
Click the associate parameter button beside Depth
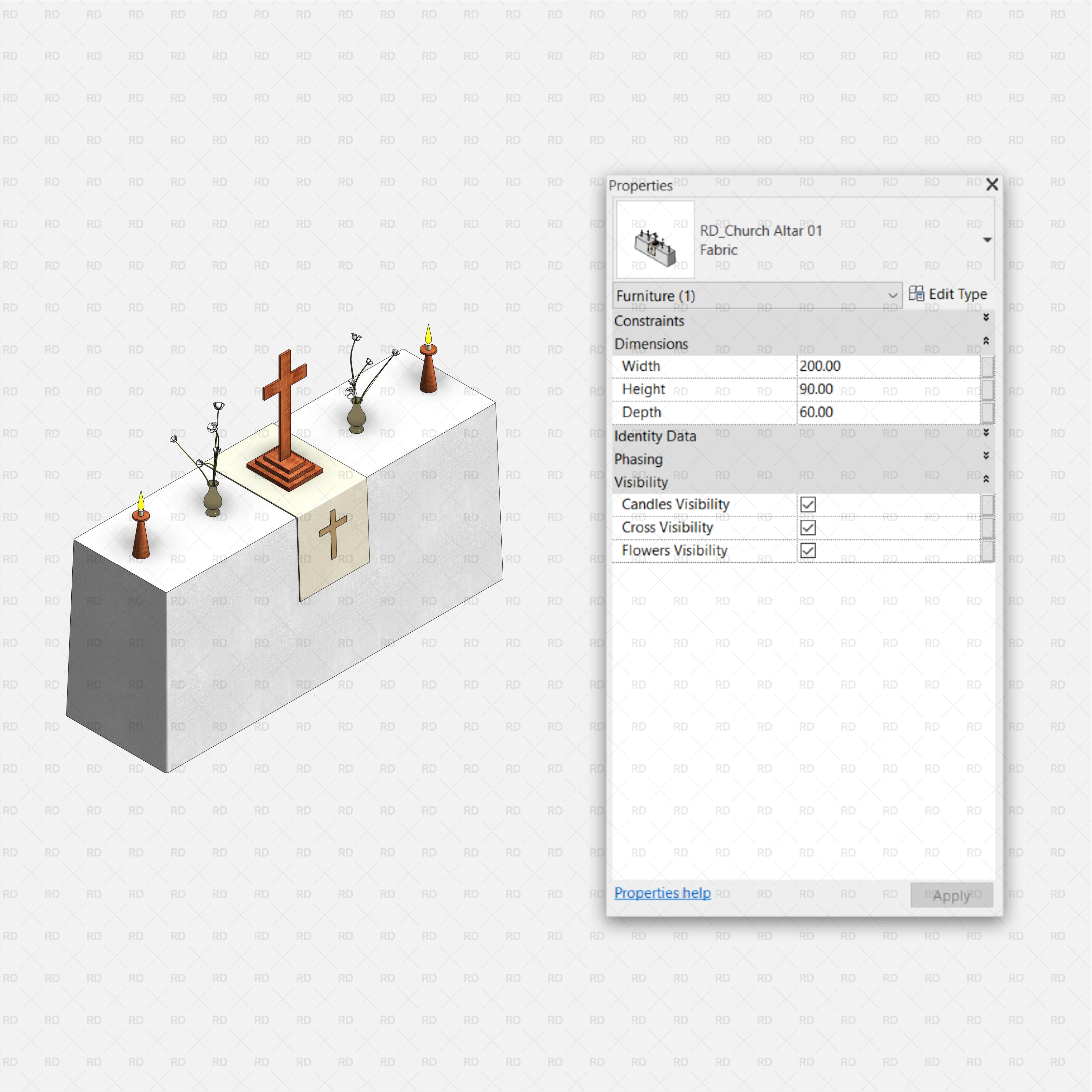click(988, 413)
